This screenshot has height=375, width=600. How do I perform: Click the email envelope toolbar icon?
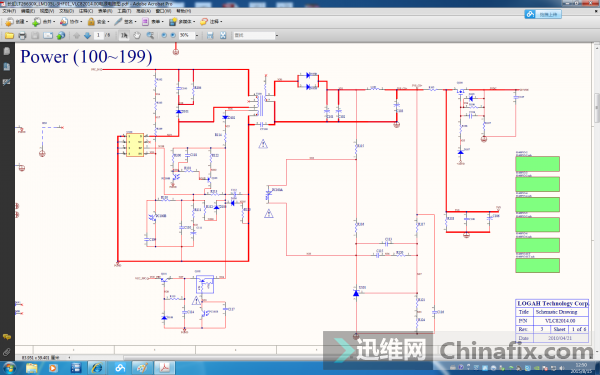tap(48, 36)
